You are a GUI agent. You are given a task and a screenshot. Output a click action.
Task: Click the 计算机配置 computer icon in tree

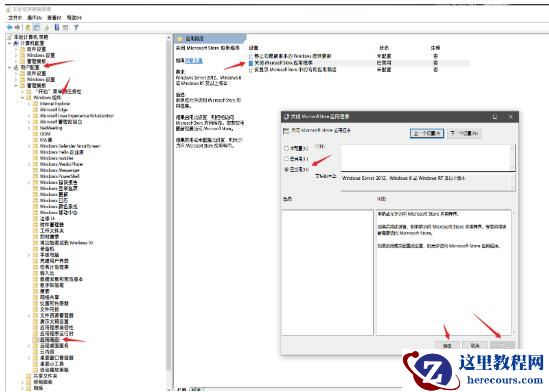(16, 43)
